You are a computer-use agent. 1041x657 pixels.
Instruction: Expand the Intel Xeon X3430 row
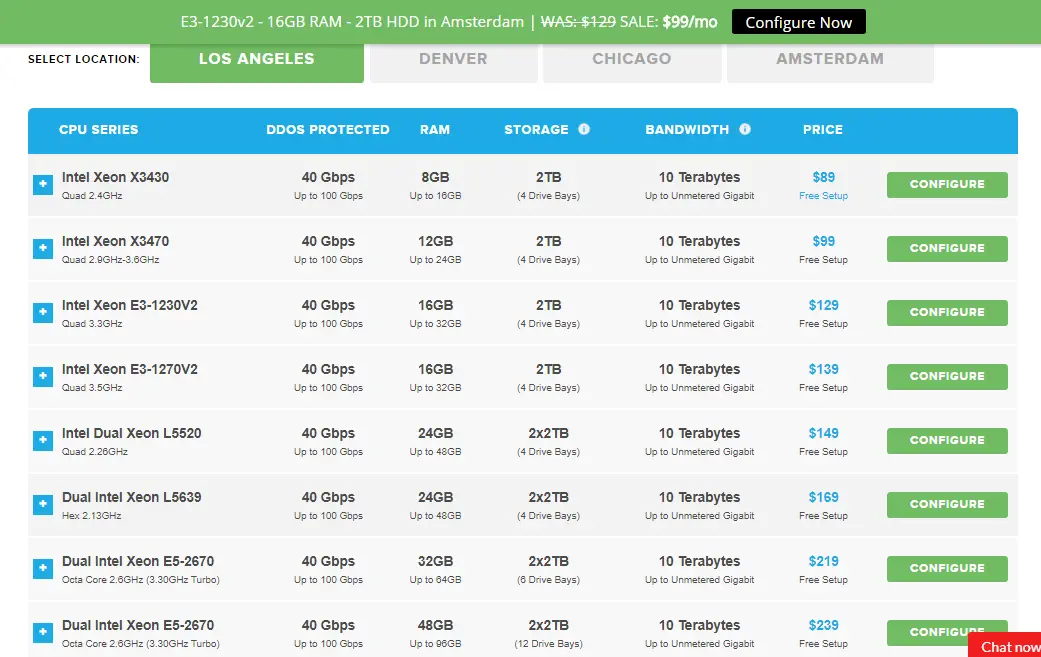pyautogui.click(x=43, y=184)
